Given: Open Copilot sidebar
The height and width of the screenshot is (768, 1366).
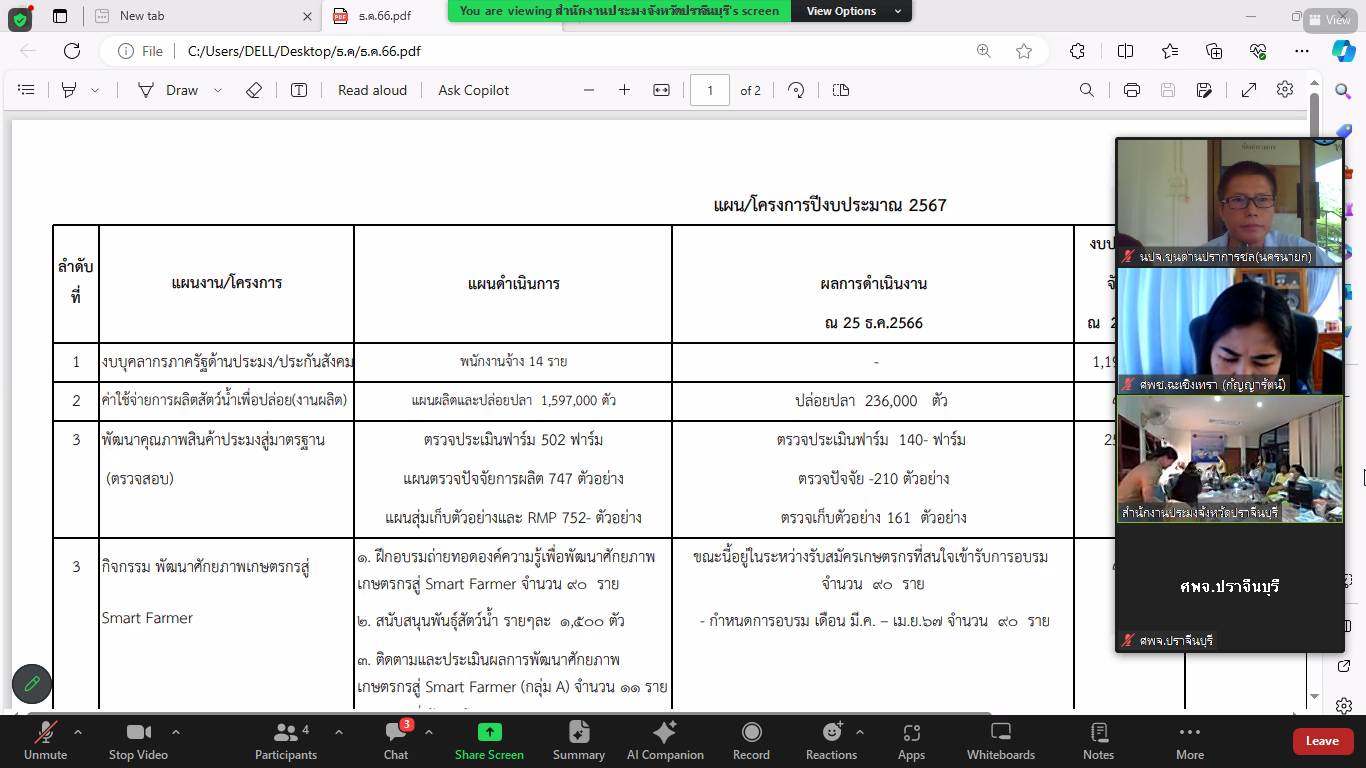Looking at the screenshot, I should pyautogui.click(x=1343, y=51).
